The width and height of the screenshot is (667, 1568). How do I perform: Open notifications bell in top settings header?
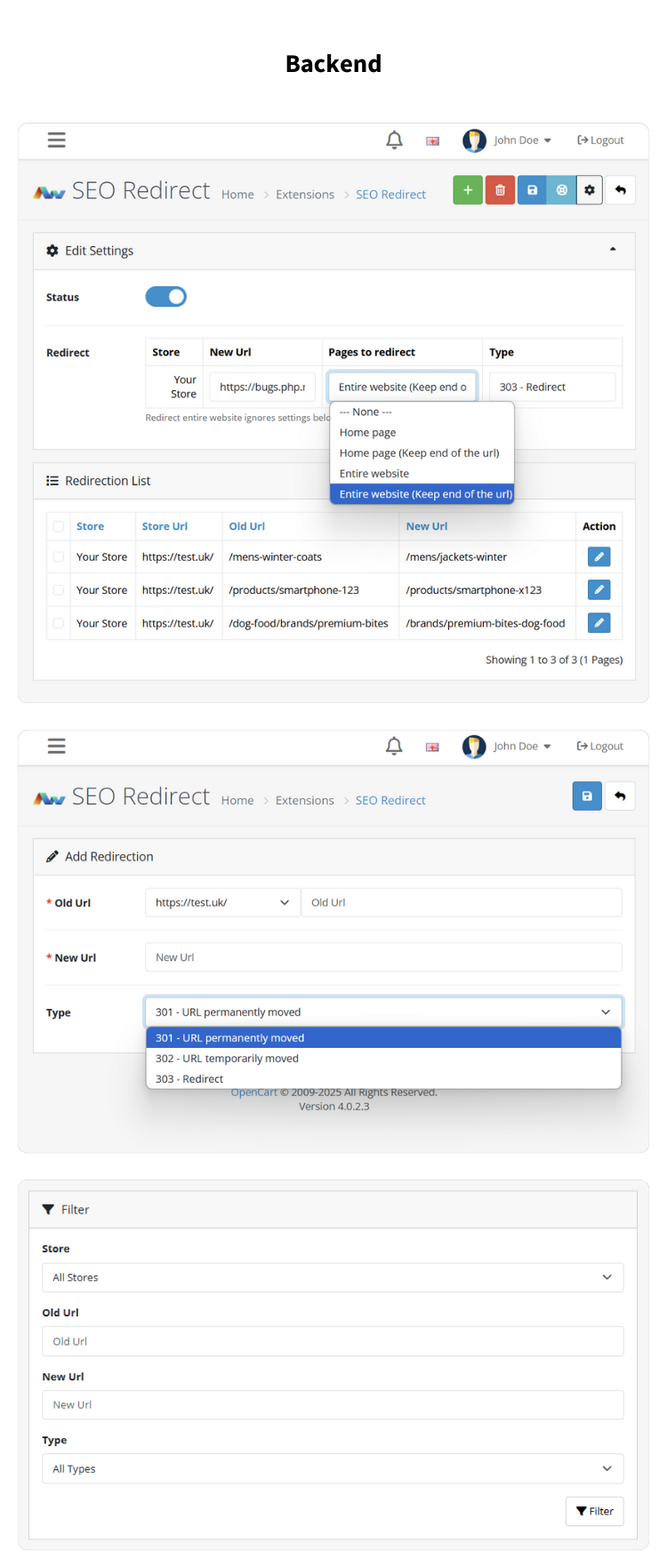tap(394, 140)
